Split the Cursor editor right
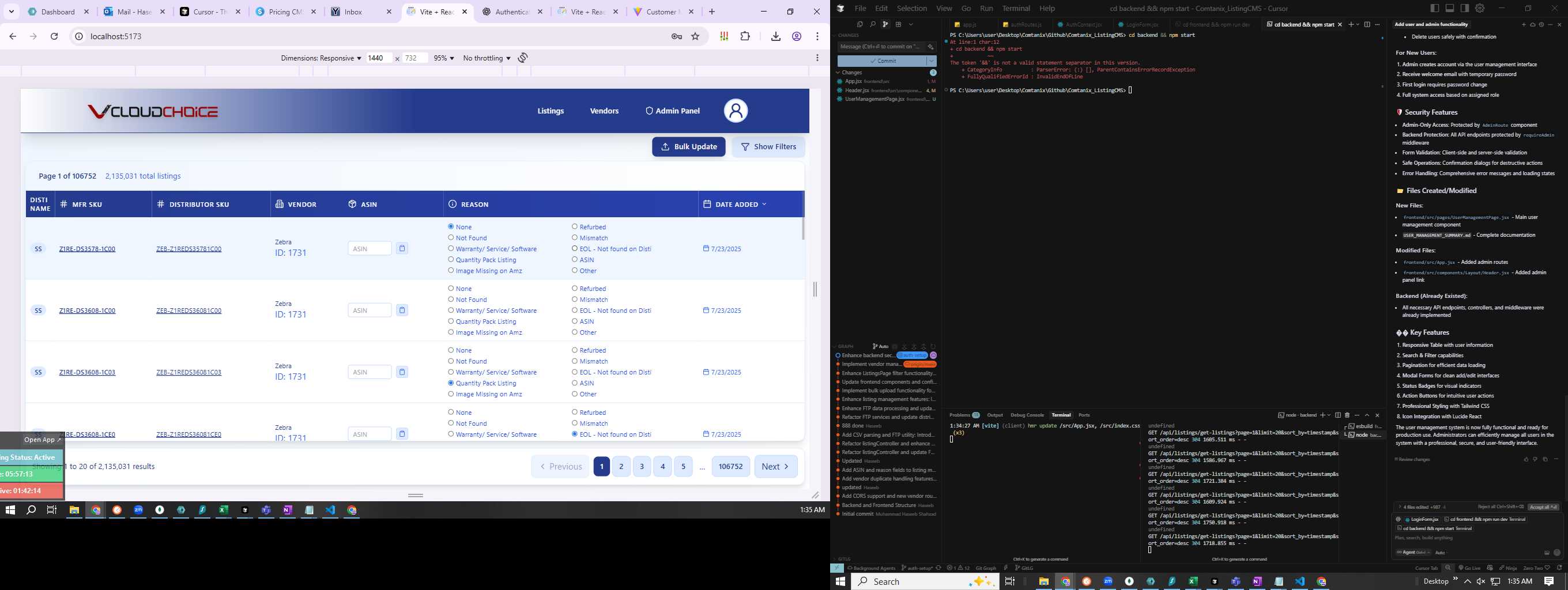This screenshot has height=590, width=1568. 1367,24
